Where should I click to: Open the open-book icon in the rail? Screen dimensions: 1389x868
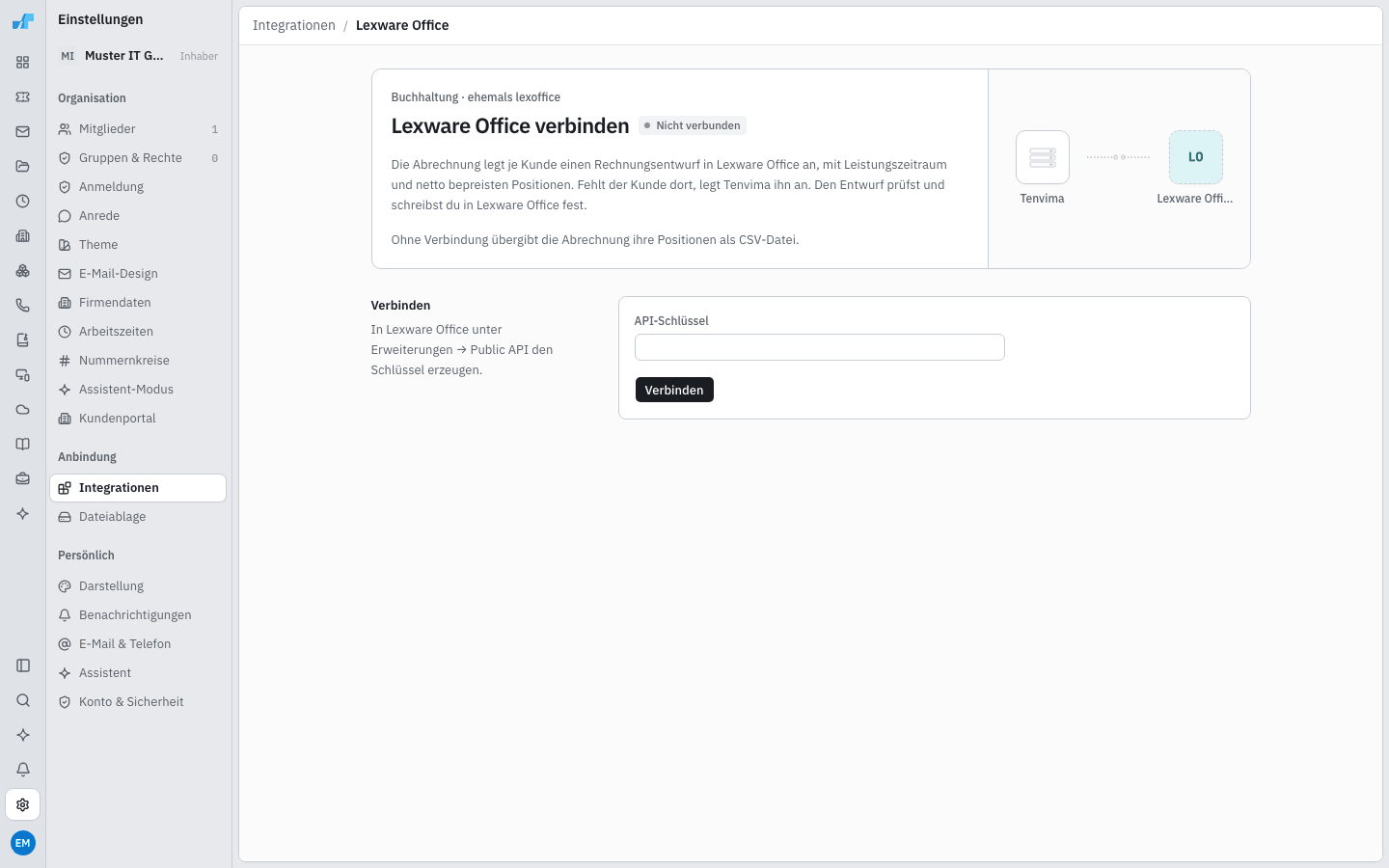[x=22, y=445]
